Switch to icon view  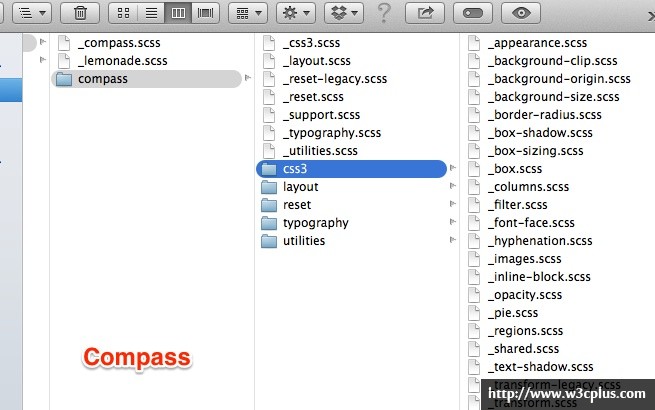123,13
